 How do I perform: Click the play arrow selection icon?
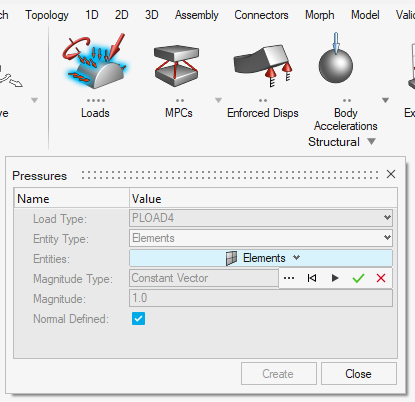pyautogui.click(x=335, y=278)
